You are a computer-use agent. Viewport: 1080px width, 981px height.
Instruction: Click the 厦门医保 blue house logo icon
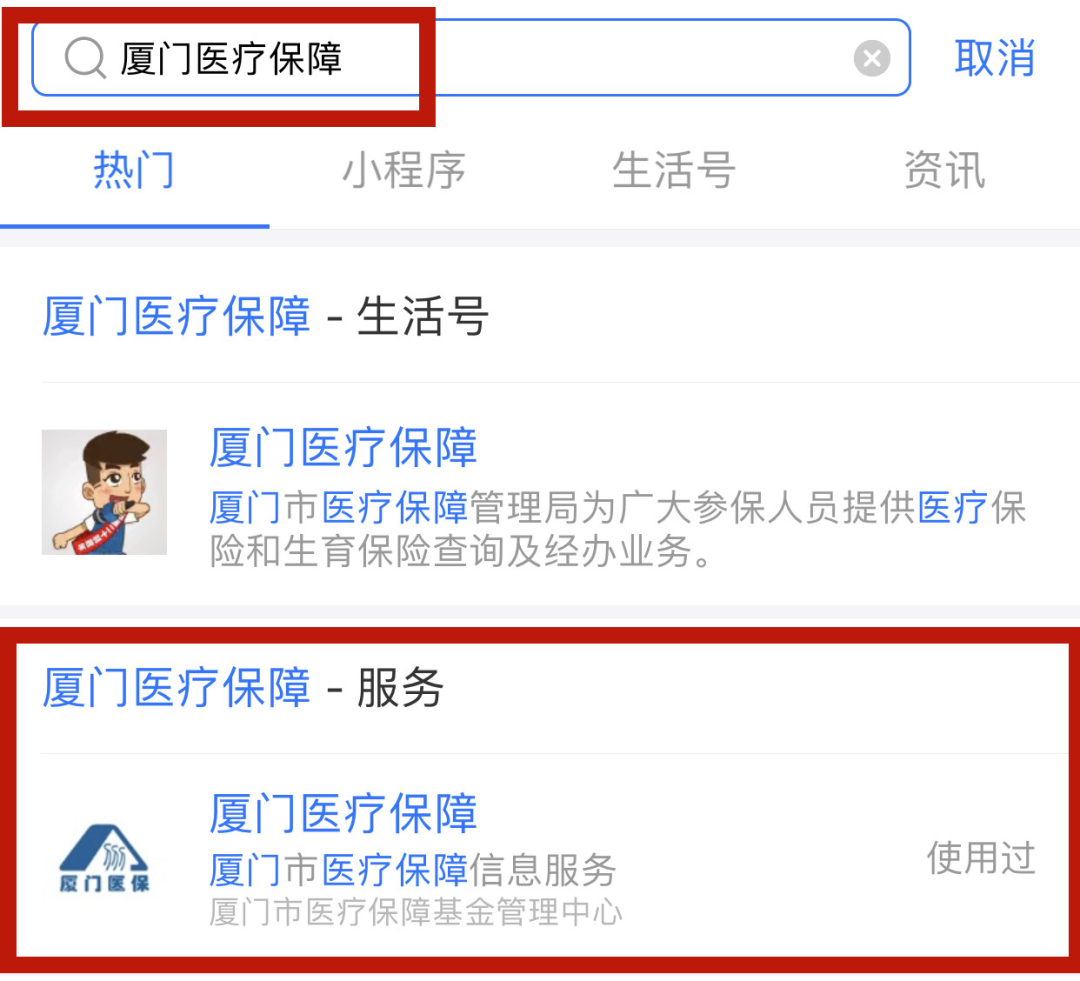click(104, 858)
